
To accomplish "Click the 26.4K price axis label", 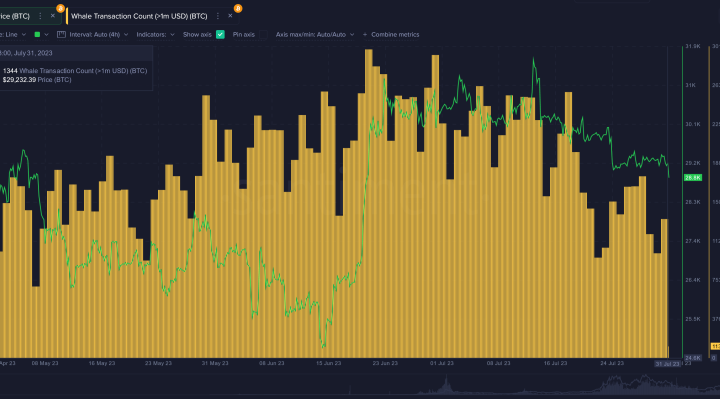I will (692, 280).
